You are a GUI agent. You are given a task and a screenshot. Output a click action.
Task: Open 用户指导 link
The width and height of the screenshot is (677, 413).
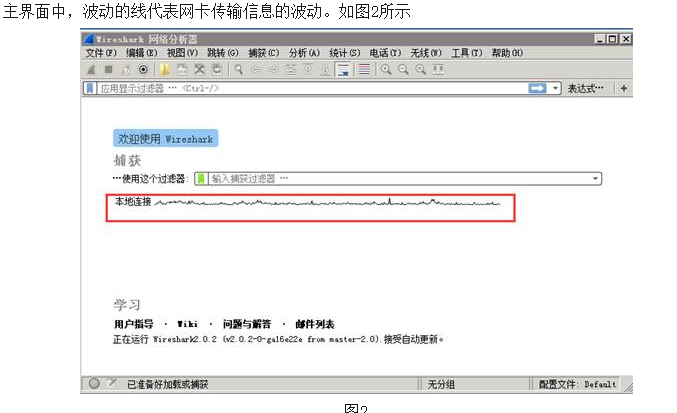pos(133,324)
